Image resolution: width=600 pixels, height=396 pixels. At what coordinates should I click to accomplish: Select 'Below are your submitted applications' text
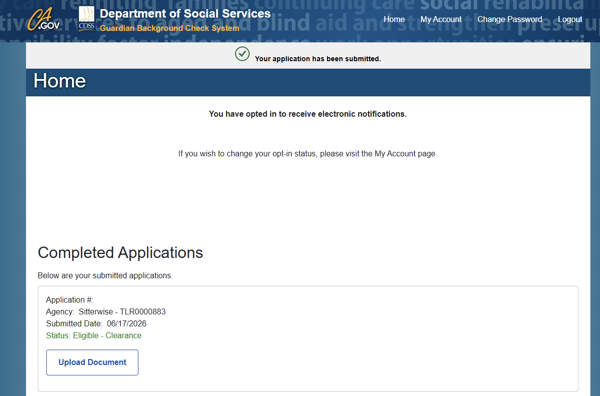click(x=105, y=275)
